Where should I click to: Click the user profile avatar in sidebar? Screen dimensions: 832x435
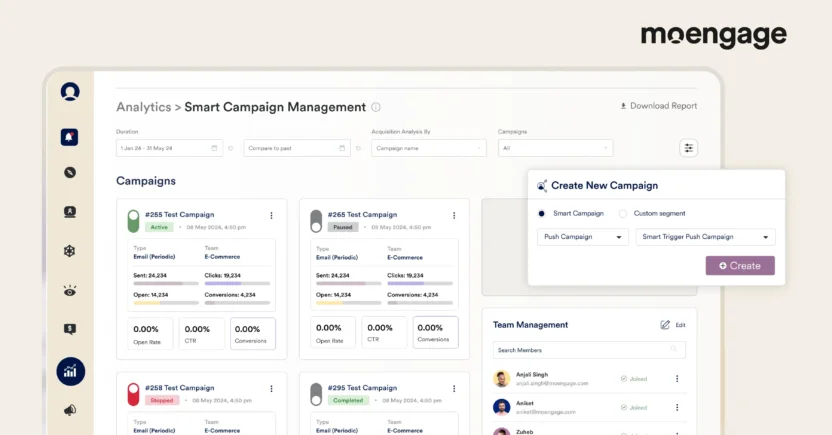pyautogui.click(x=70, y=92)
